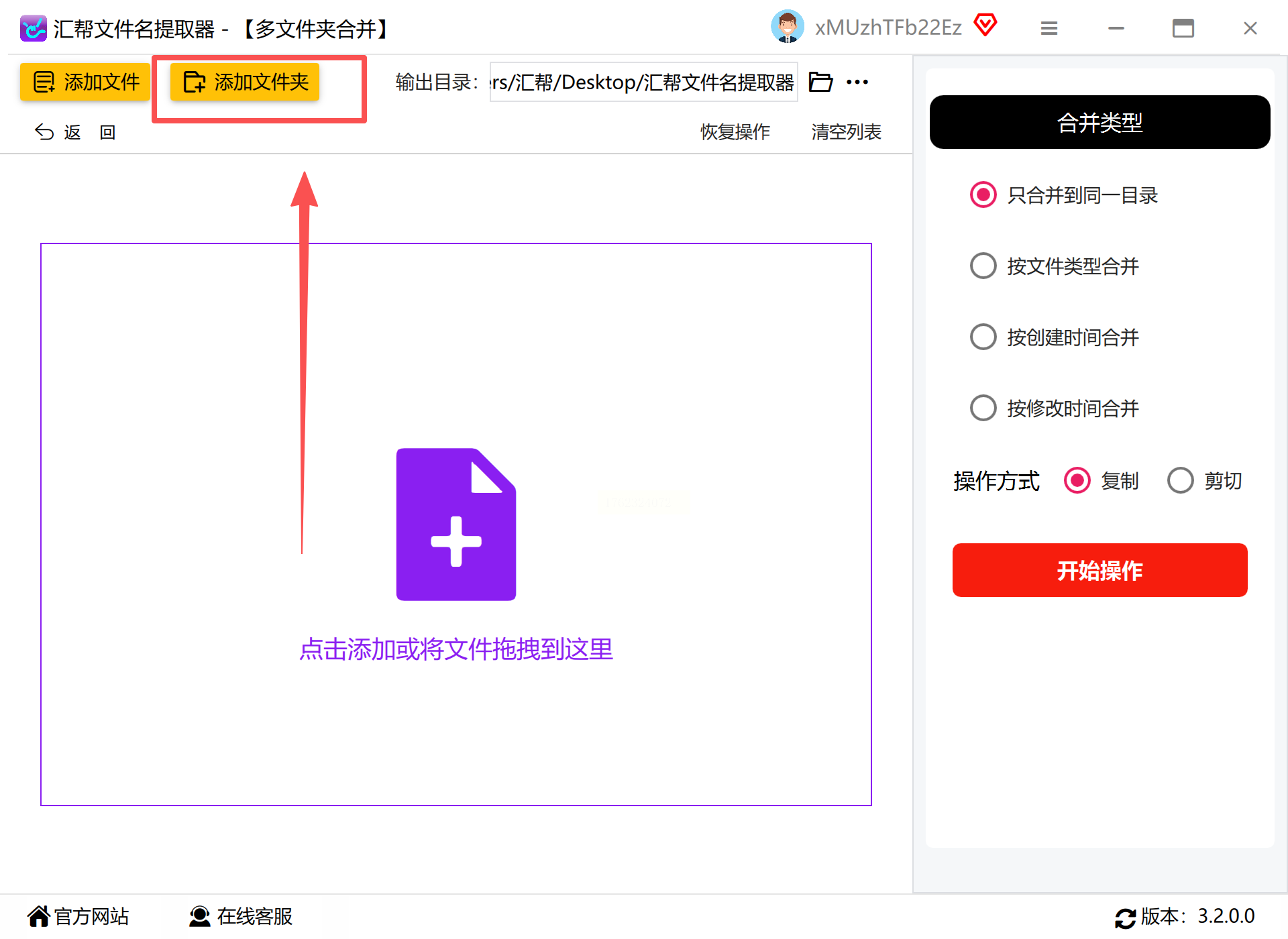Choose the Cut operation mode
Screen dimensions: 1288x939
(1180, 481)
